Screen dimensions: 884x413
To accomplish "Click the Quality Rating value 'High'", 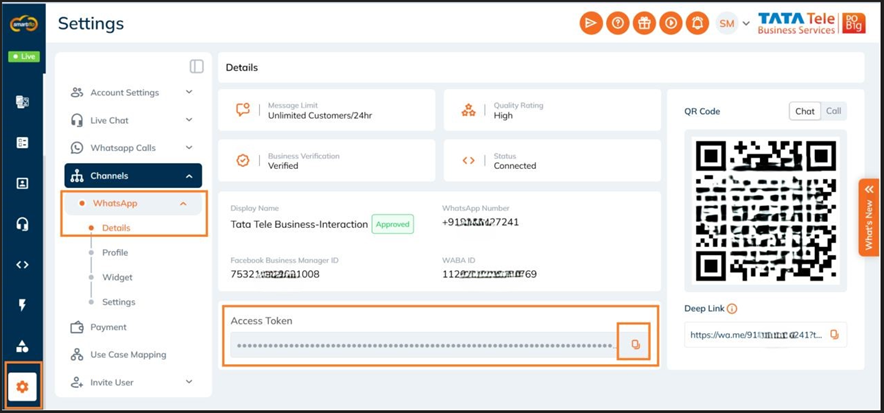I will tap(503, 116).
